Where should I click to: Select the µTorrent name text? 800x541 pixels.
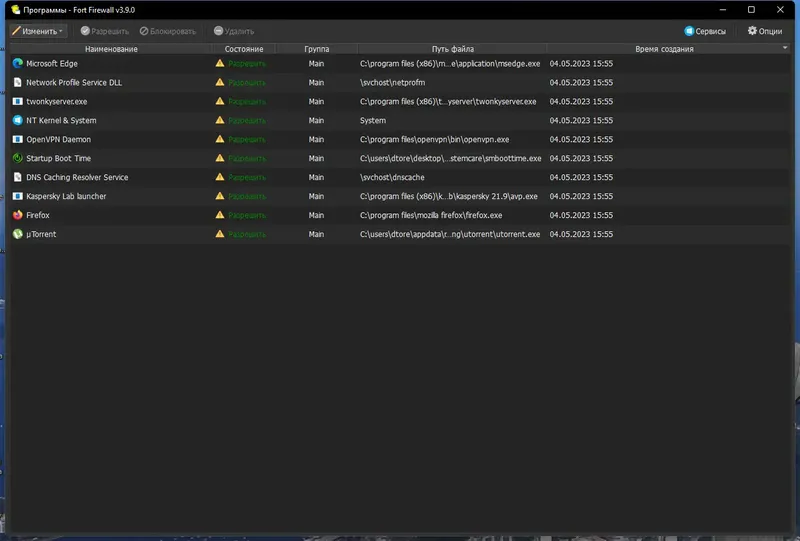pos(41,234)
